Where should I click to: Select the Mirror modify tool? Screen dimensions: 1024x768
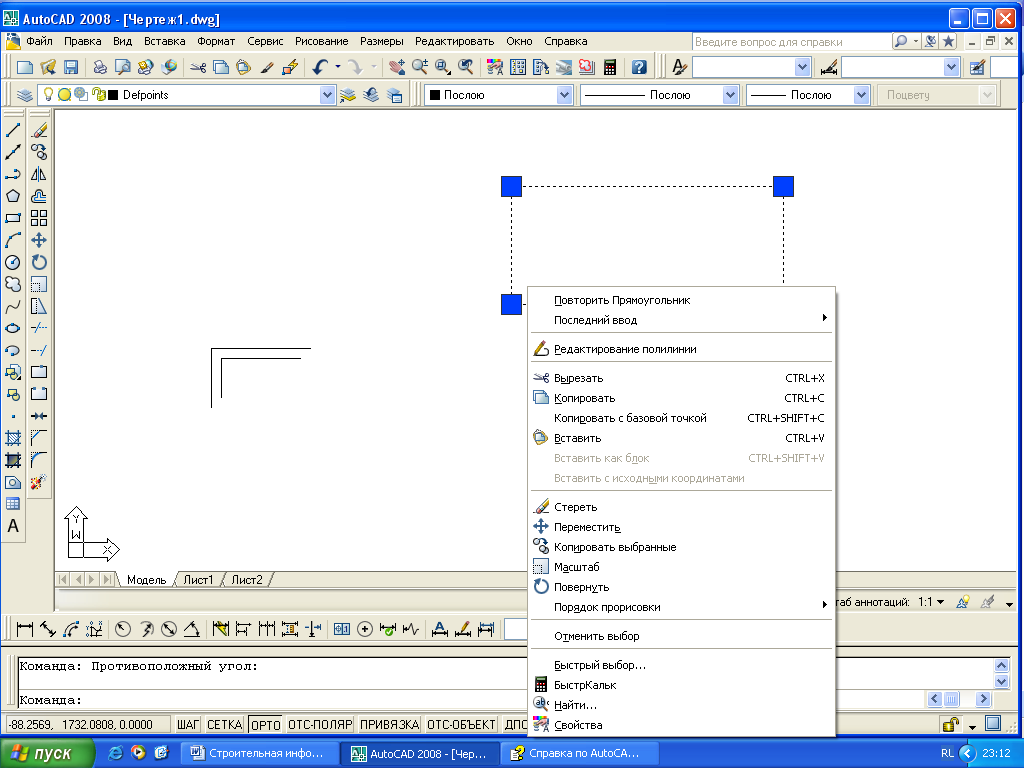click(x=39, y=174)
